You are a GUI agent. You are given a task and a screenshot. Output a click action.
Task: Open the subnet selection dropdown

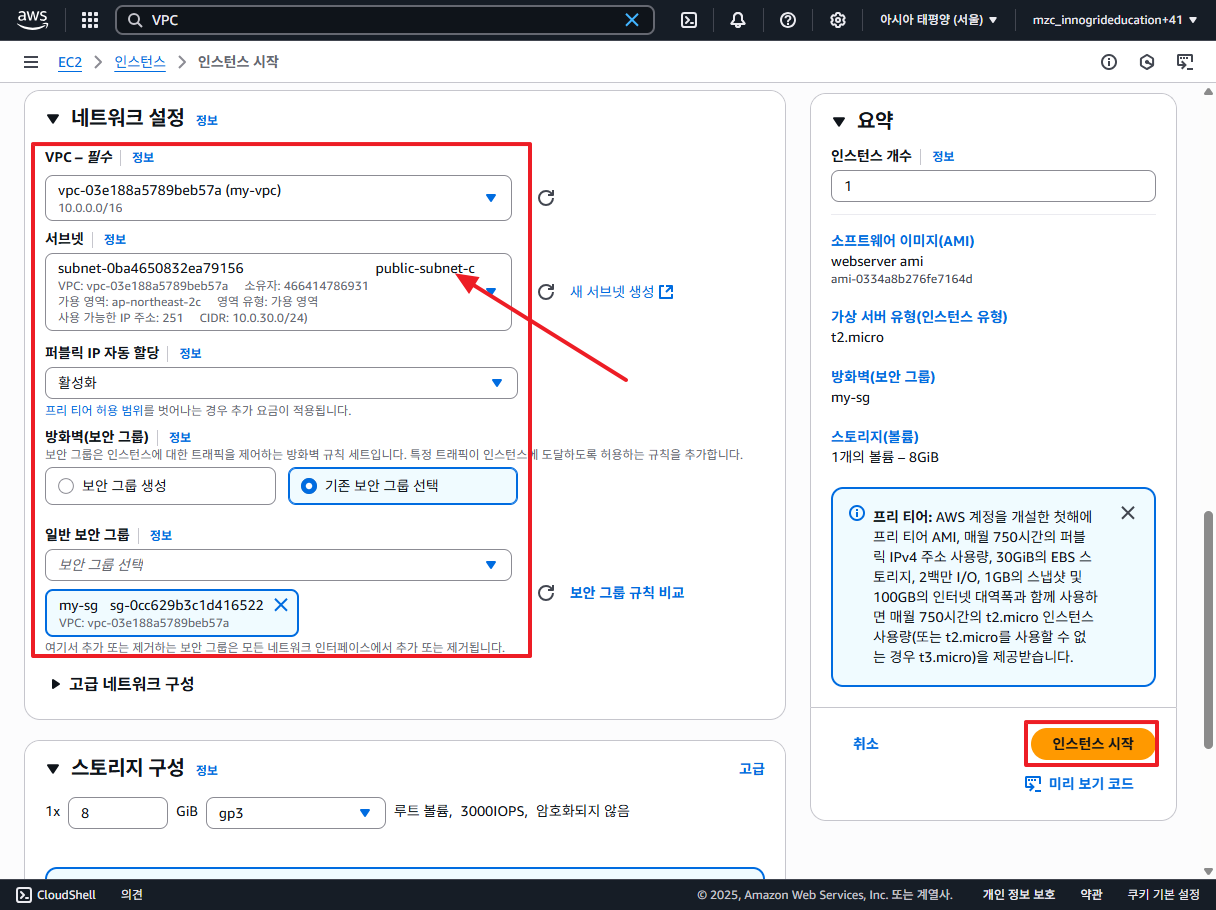(x=278, y=292)
